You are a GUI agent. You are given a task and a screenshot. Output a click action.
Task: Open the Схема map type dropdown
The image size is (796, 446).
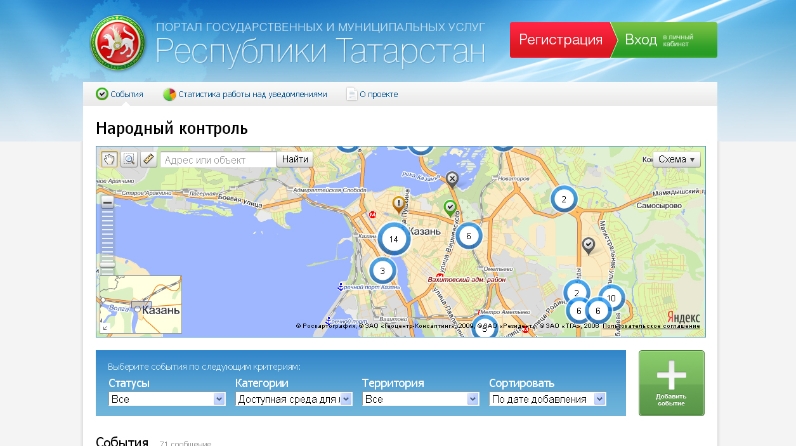677,159
